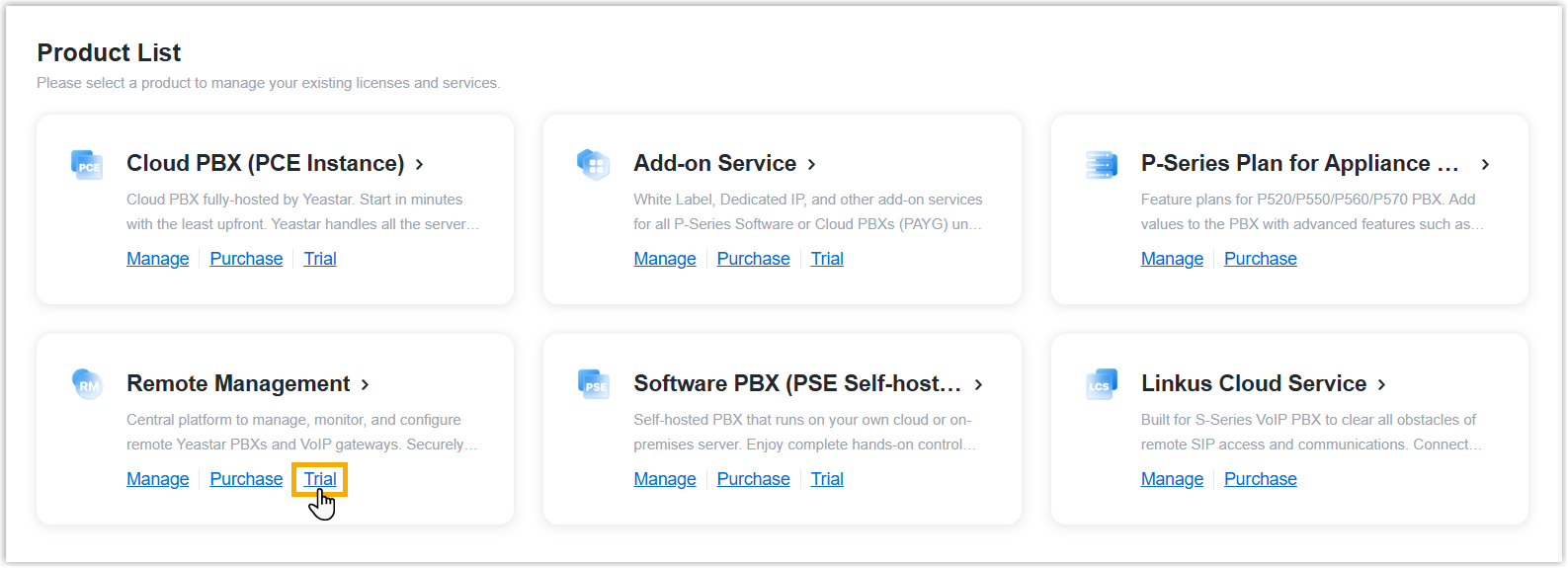Click Purchase link under Add-on Service
This screenshot has height=568, width=1568.
pos(753,259)
